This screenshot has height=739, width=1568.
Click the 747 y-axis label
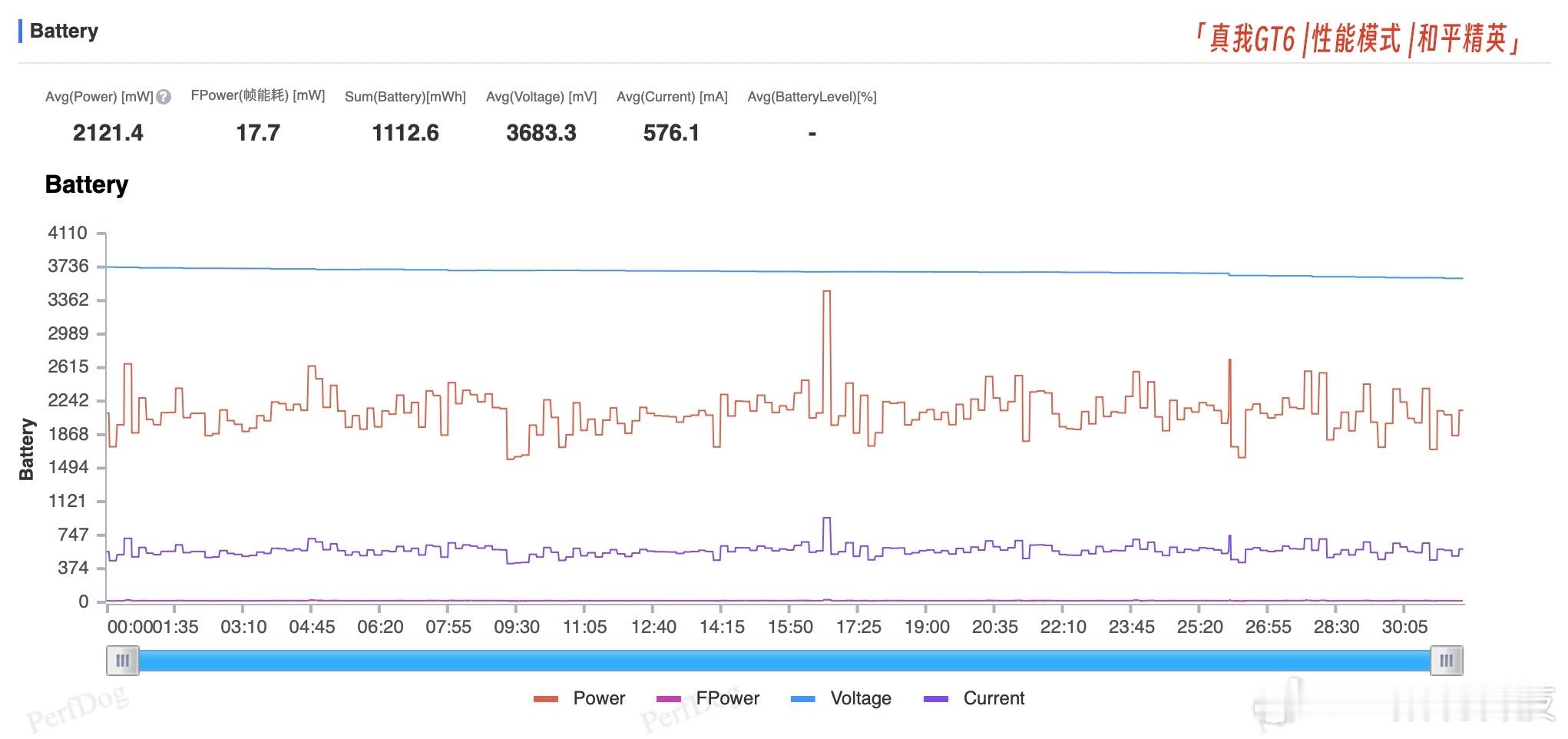pos(73,535)
